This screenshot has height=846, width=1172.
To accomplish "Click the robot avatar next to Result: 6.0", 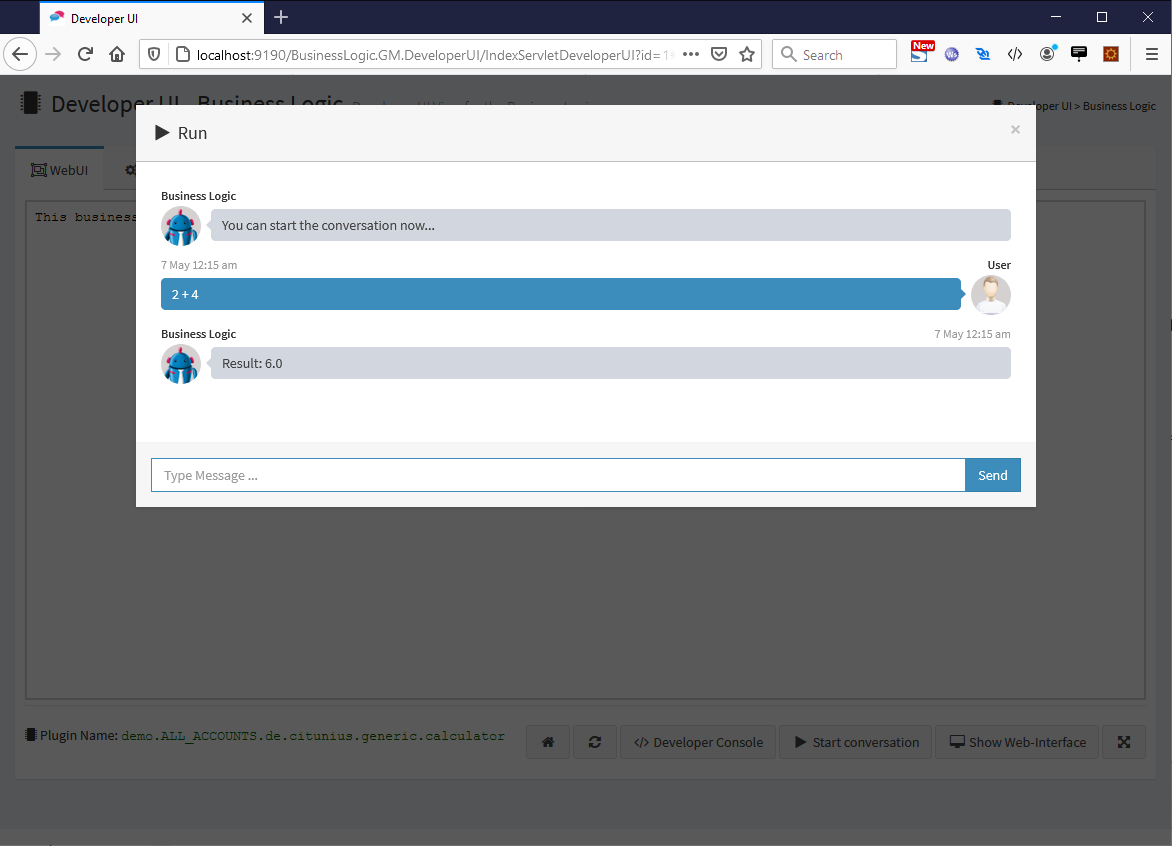I will [x=181, y=364].
